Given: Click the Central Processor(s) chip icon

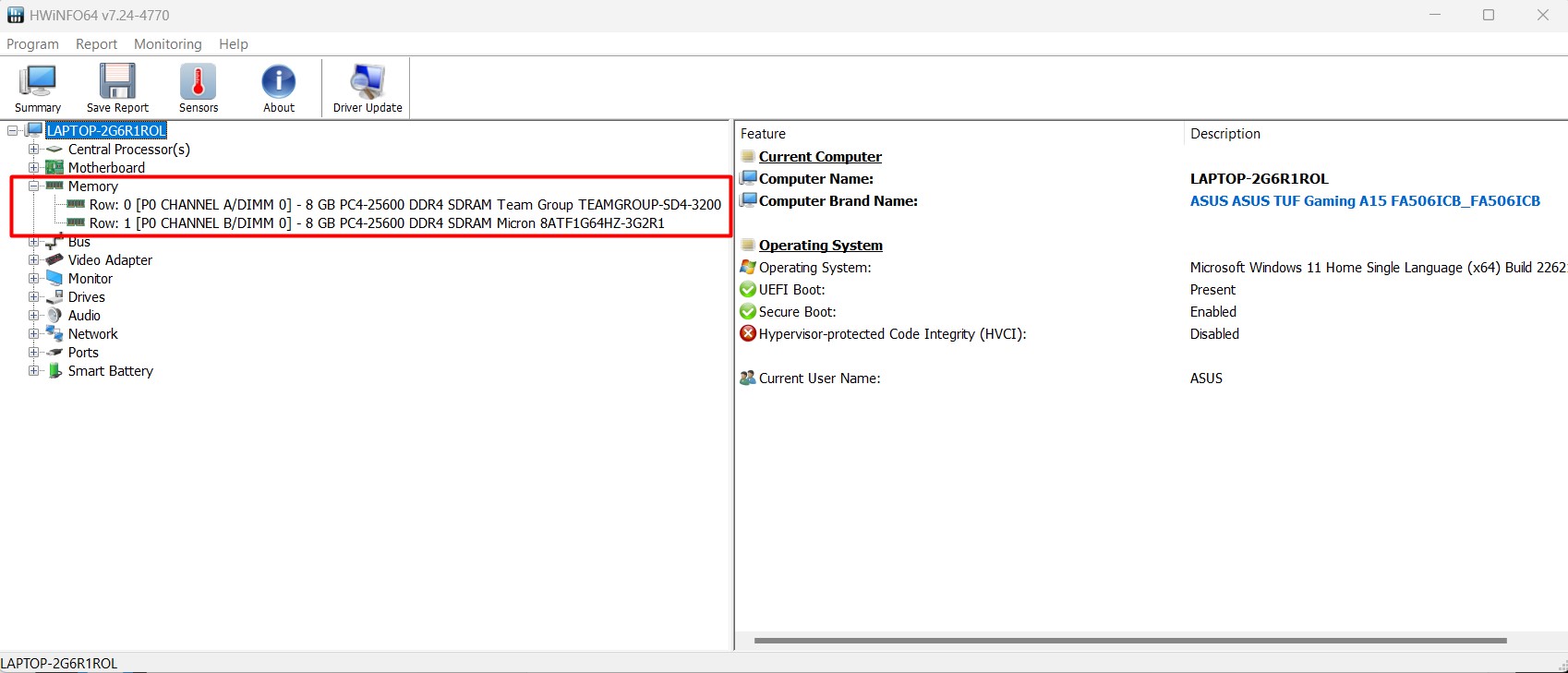Looking at the screenshot, I should [54, 149].
